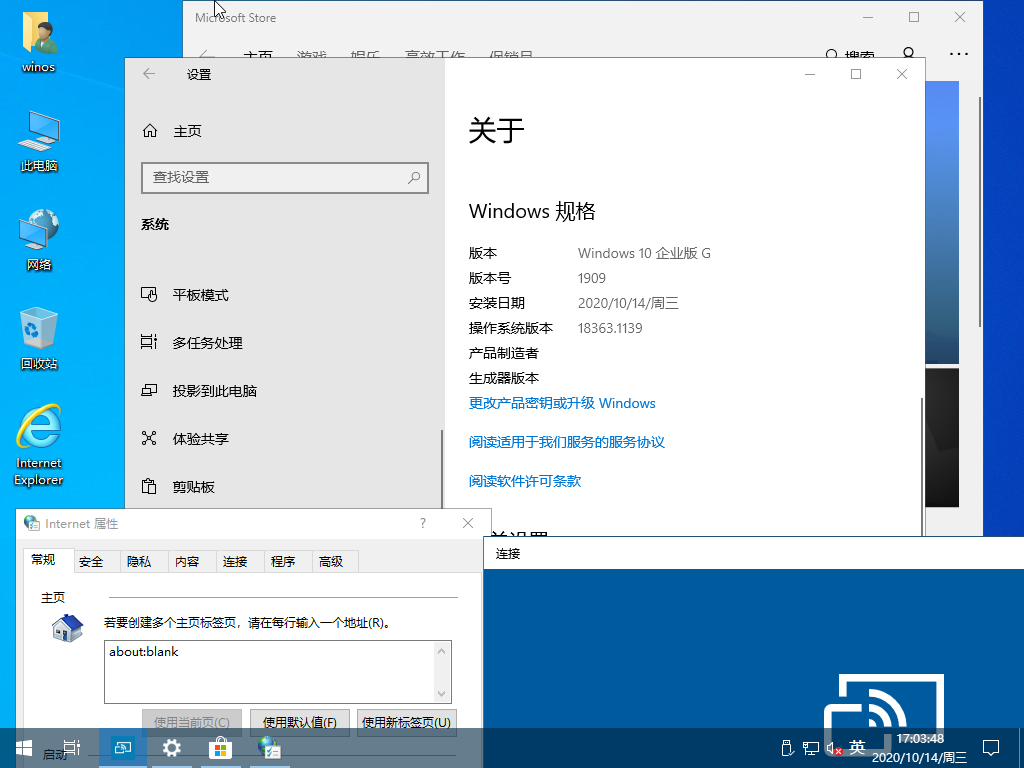Image resolution: width=1024 pixels, height=768 pixels.
Task: Open the Microsoft Store account profile icon
Action: click(908, 53)
